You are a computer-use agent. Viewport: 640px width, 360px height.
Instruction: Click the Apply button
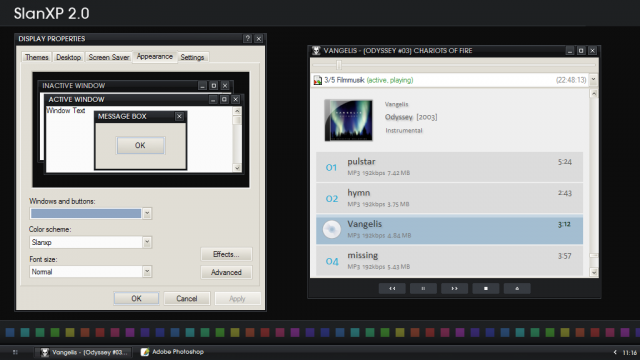(x=237, y=298)
